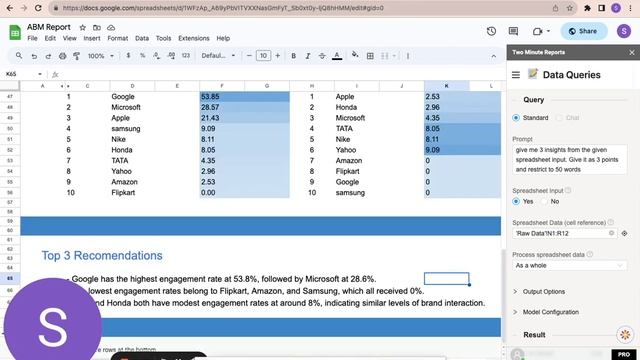Select the paint format tool
The image size is (640, 360).
pyautogui.click(x=76, y=56)
